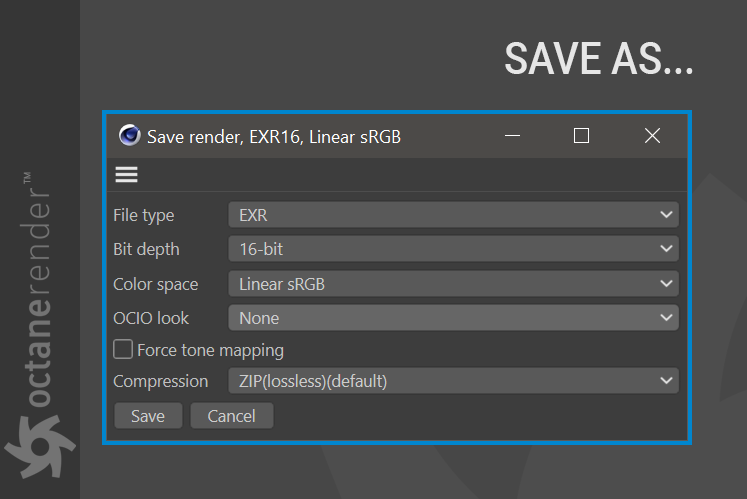Open the Bit depth dropdown showing 16-bit
747x499 pixels.
click(453, 249)
